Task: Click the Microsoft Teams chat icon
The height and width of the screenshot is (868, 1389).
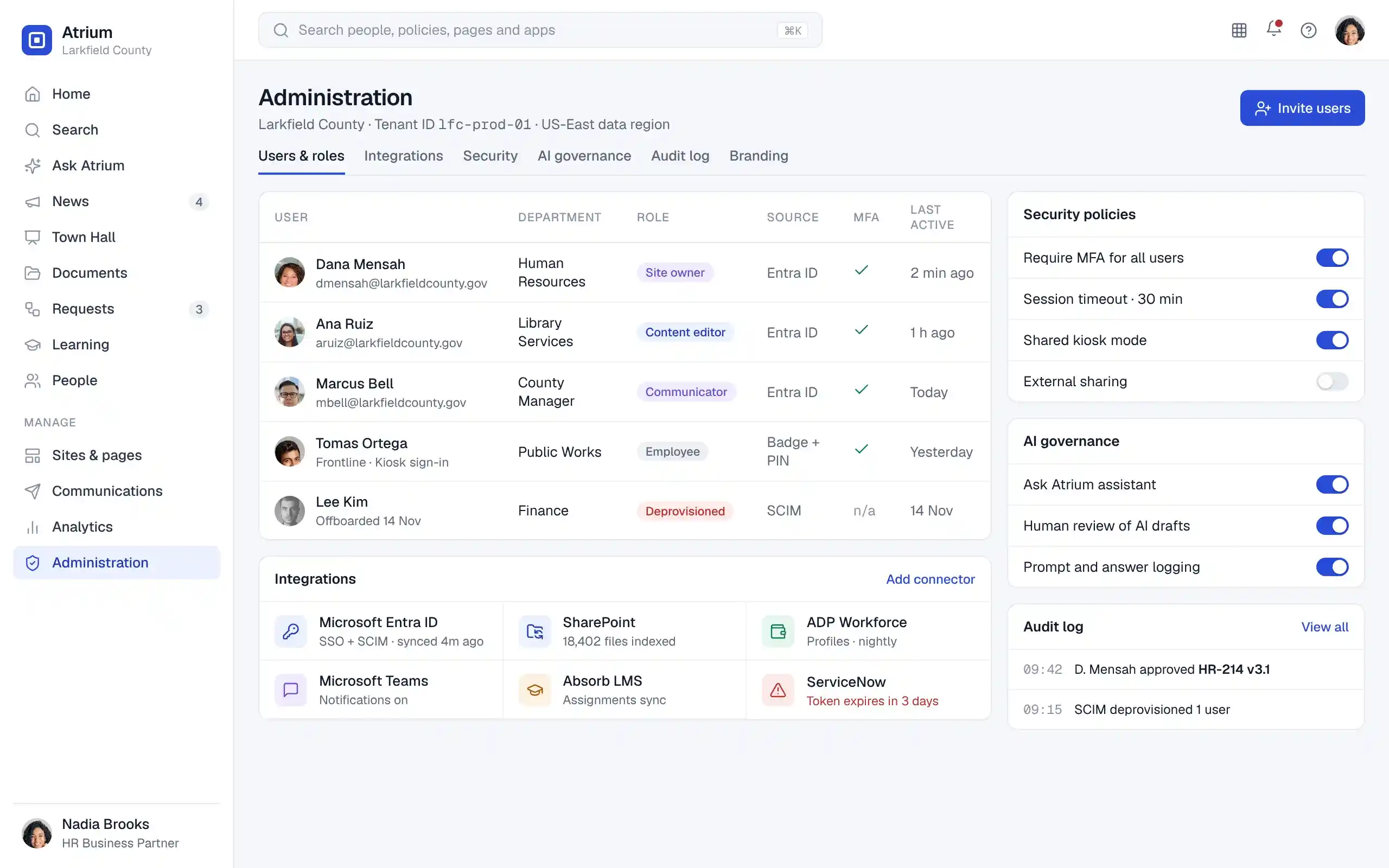Action: point(290,690)
